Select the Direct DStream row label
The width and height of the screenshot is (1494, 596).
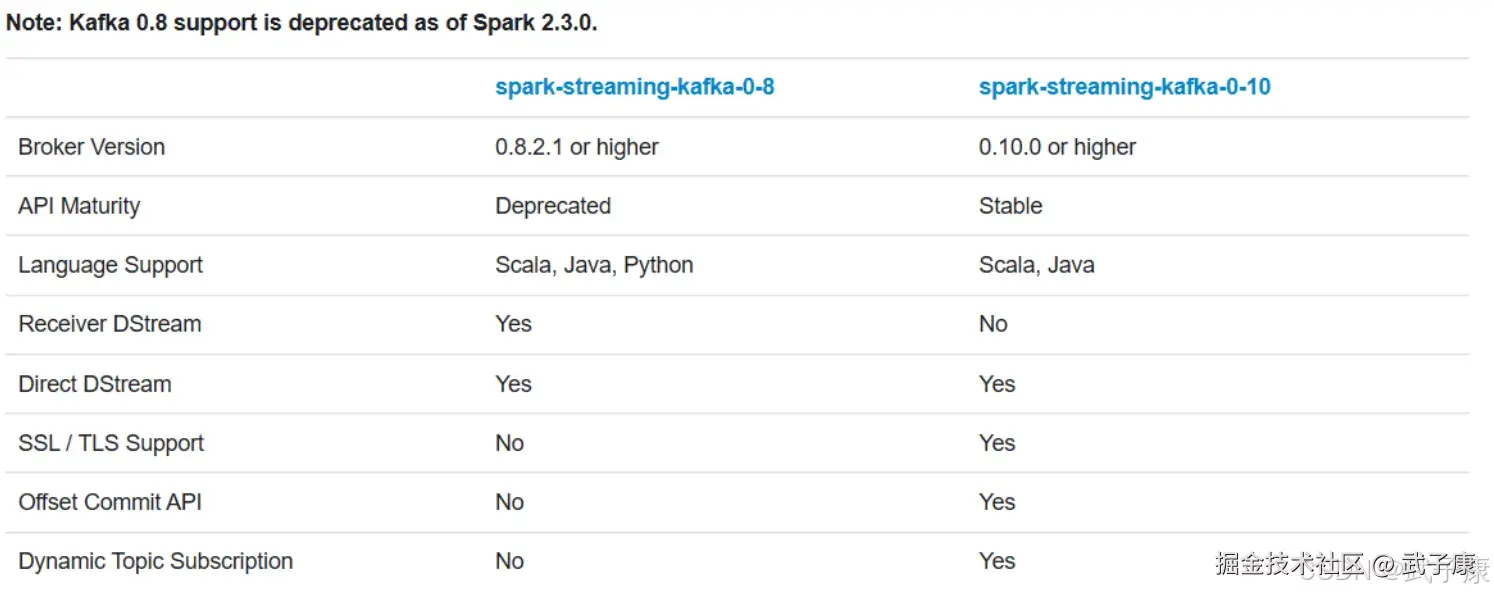tap(94, 384)
